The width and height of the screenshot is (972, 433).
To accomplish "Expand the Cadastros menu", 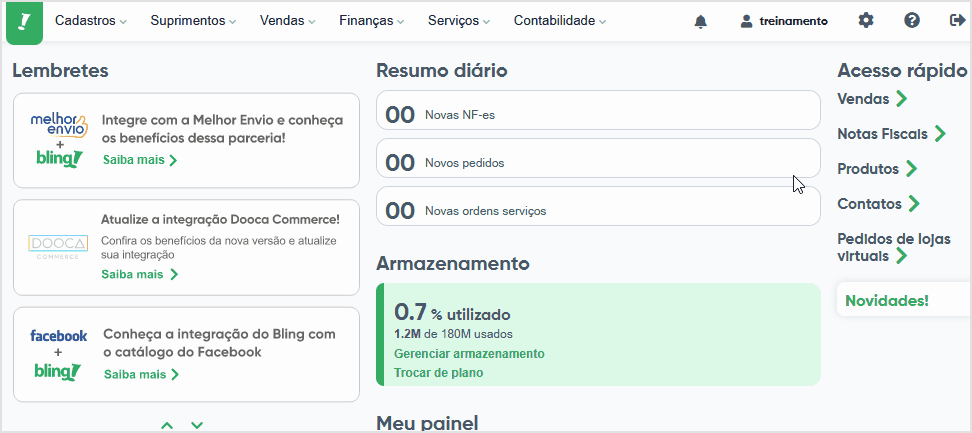I will pyautogui.click(x=91, y=21).
